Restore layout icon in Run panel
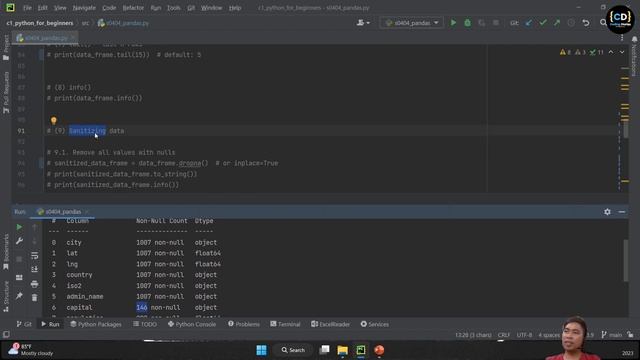 [19, 278]
